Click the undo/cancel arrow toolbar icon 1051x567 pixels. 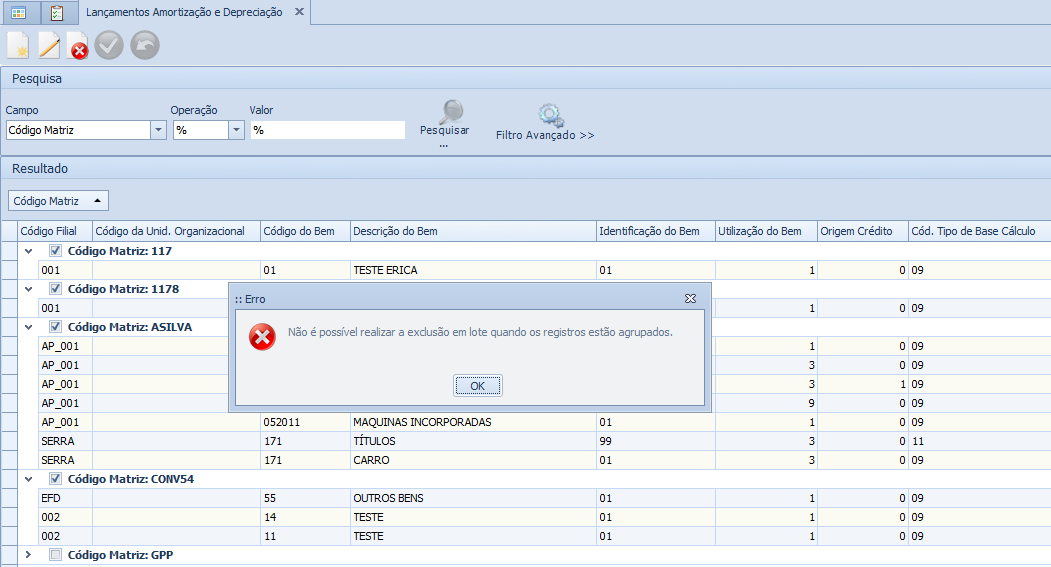pos(144,45)
